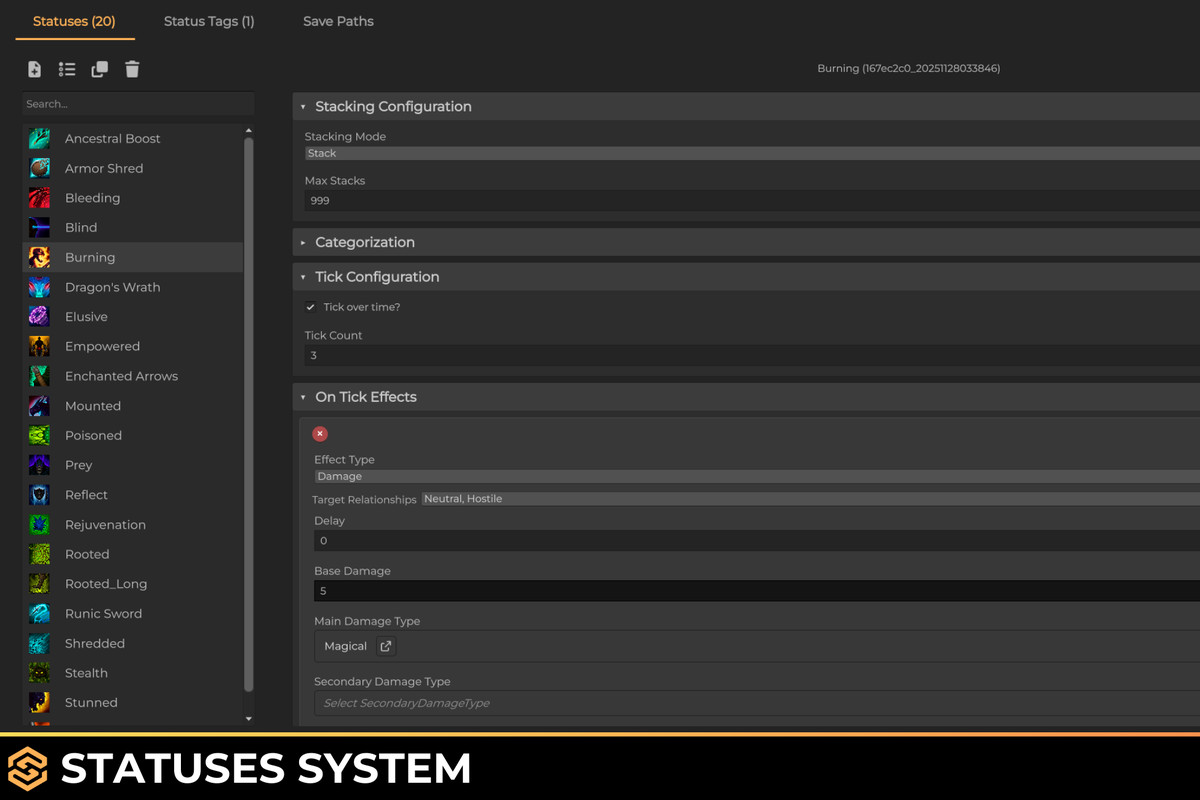Viewport: 1200px width, 800px height.
Task: Create a new status using the add-document icon
Action: [x=34, y=69]
